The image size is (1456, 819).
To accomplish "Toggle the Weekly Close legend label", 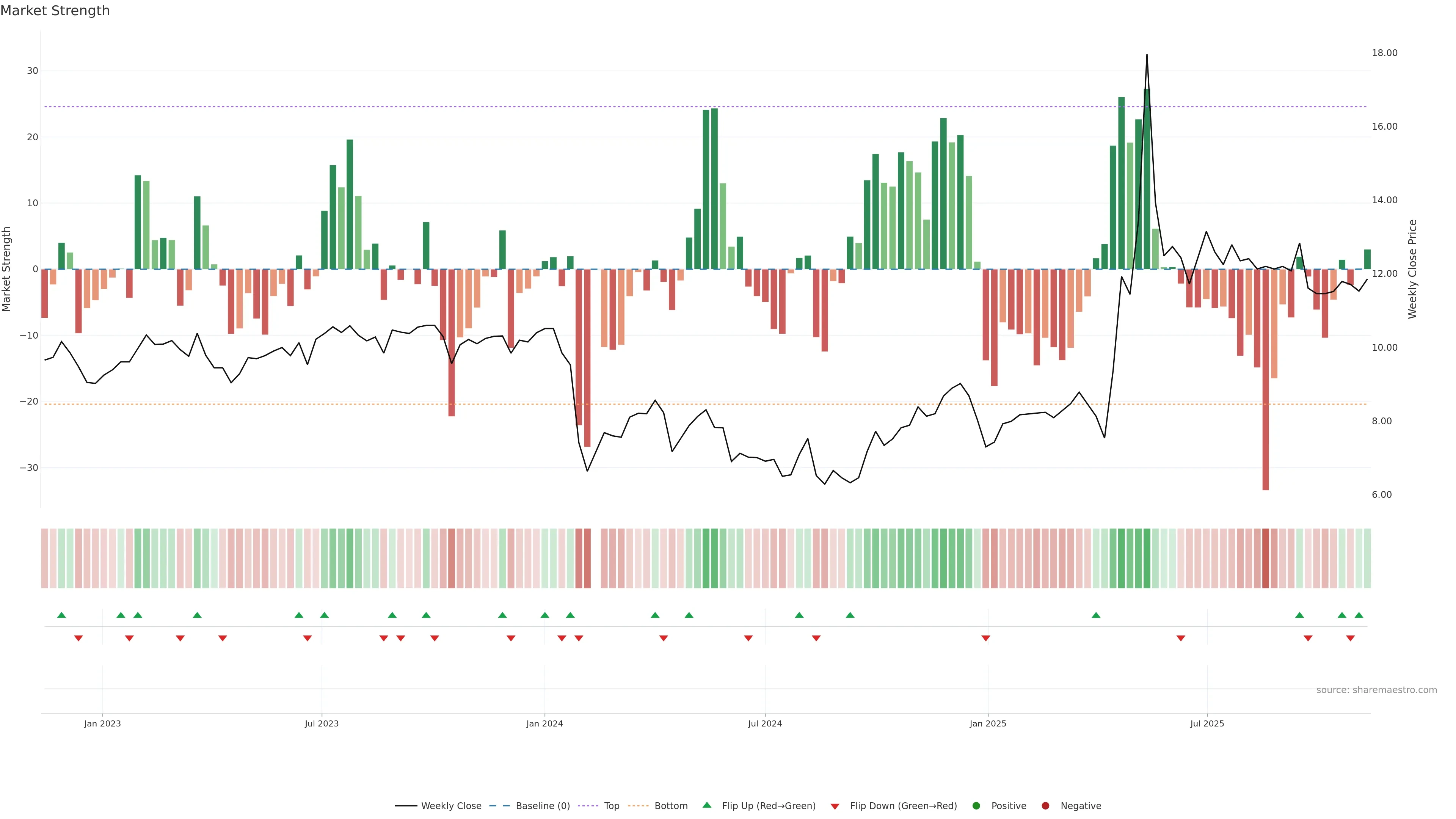I will point(451,805).
